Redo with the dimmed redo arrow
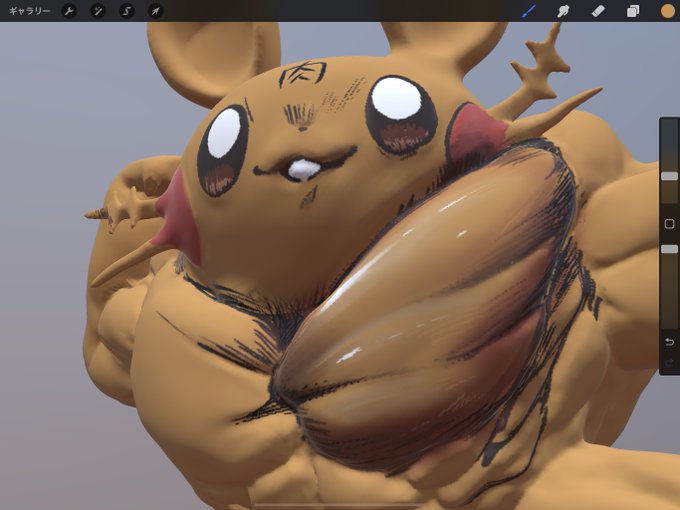This screenshot has height=510, width=680. (x=669, y=363)
